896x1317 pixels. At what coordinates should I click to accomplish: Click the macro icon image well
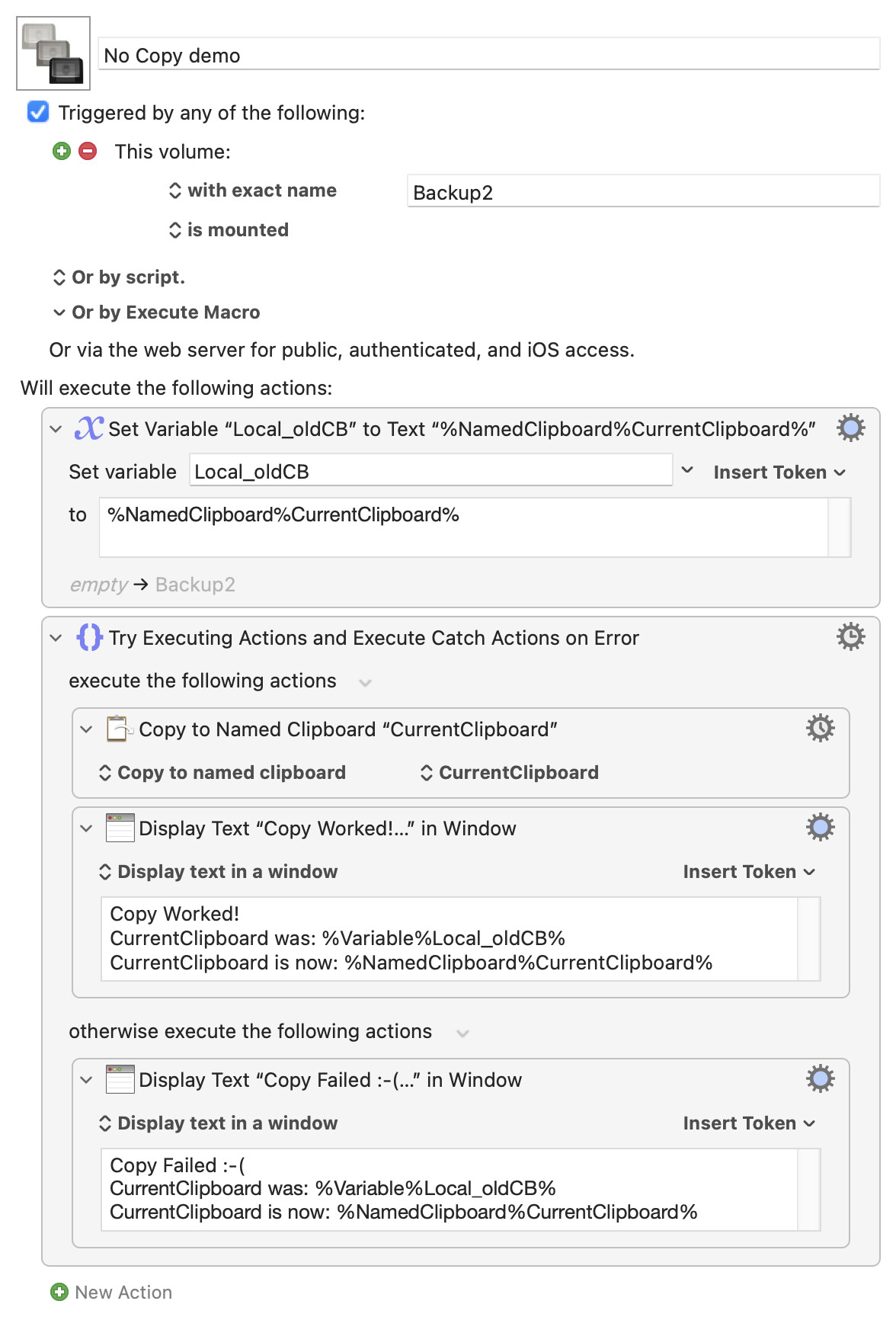pyautogui.click(x=53, y=53)
